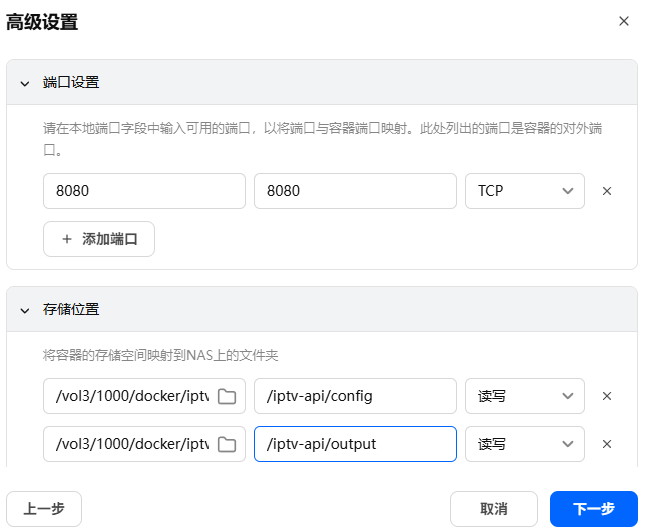
Task: Browse folder for the output mapping path
Action: (x=227, y=444)
